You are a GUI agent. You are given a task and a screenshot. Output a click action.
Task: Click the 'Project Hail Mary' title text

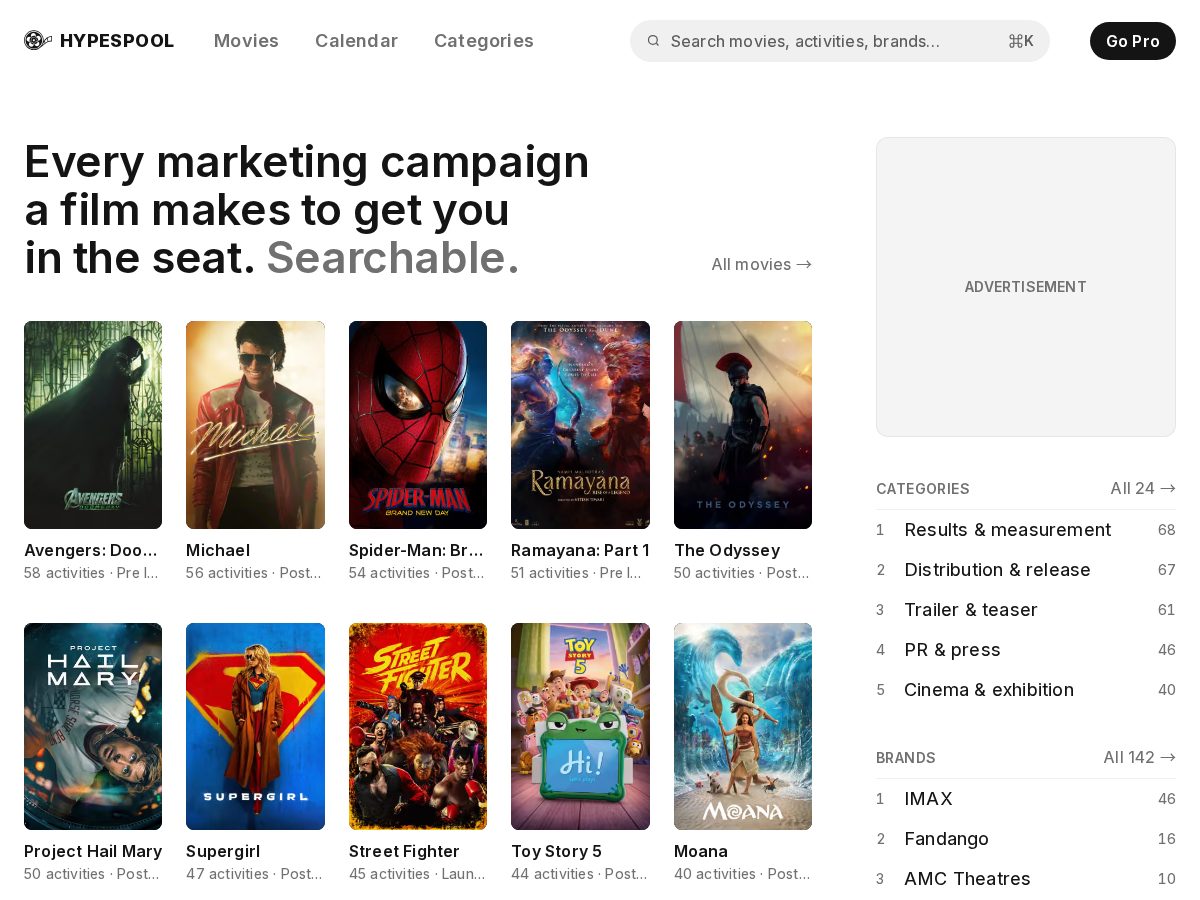tap(93, 851)
